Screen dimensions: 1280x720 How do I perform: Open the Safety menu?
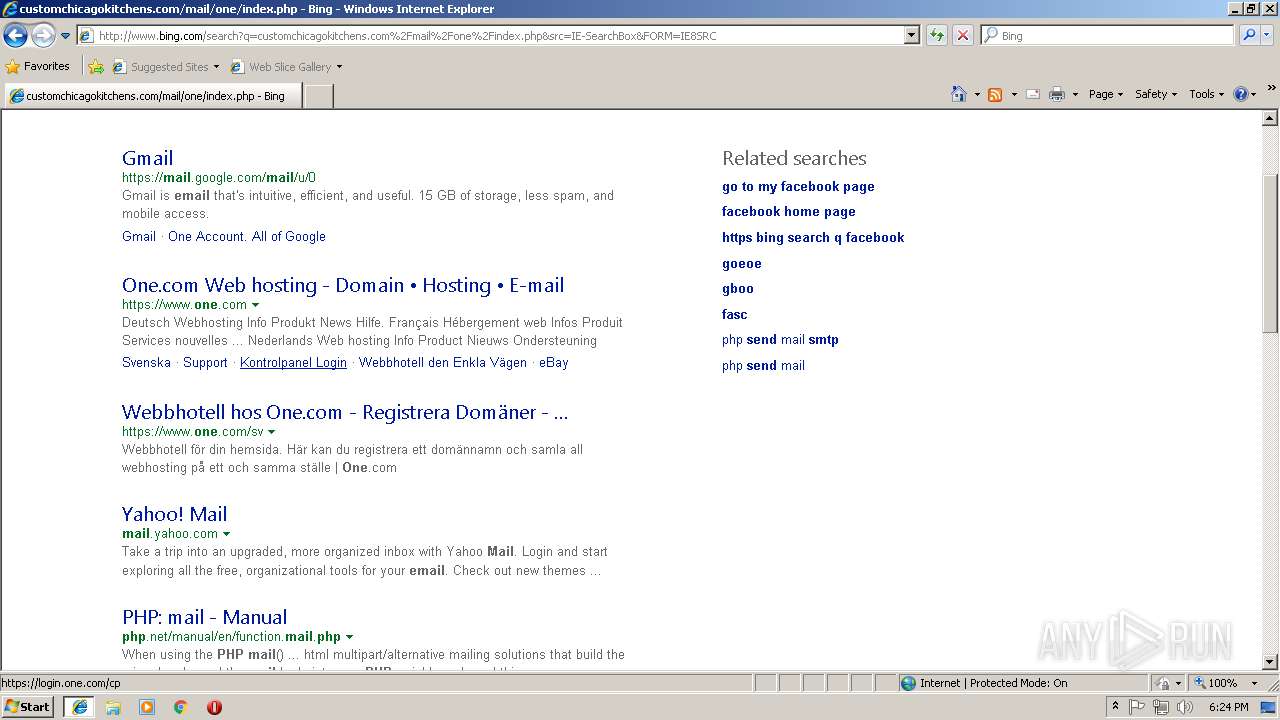pos(1156,94)
